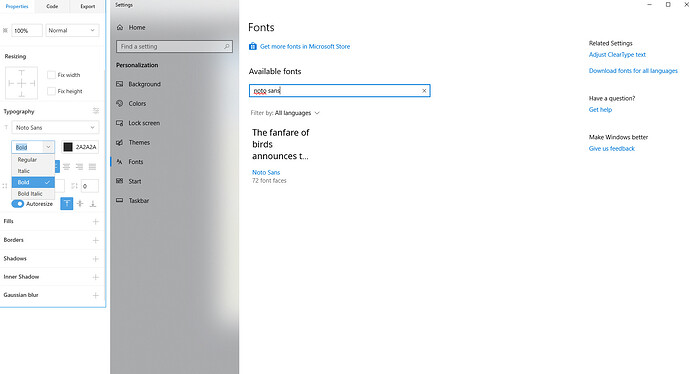Open the Noto Sans font family link

[x=266, y=172]
